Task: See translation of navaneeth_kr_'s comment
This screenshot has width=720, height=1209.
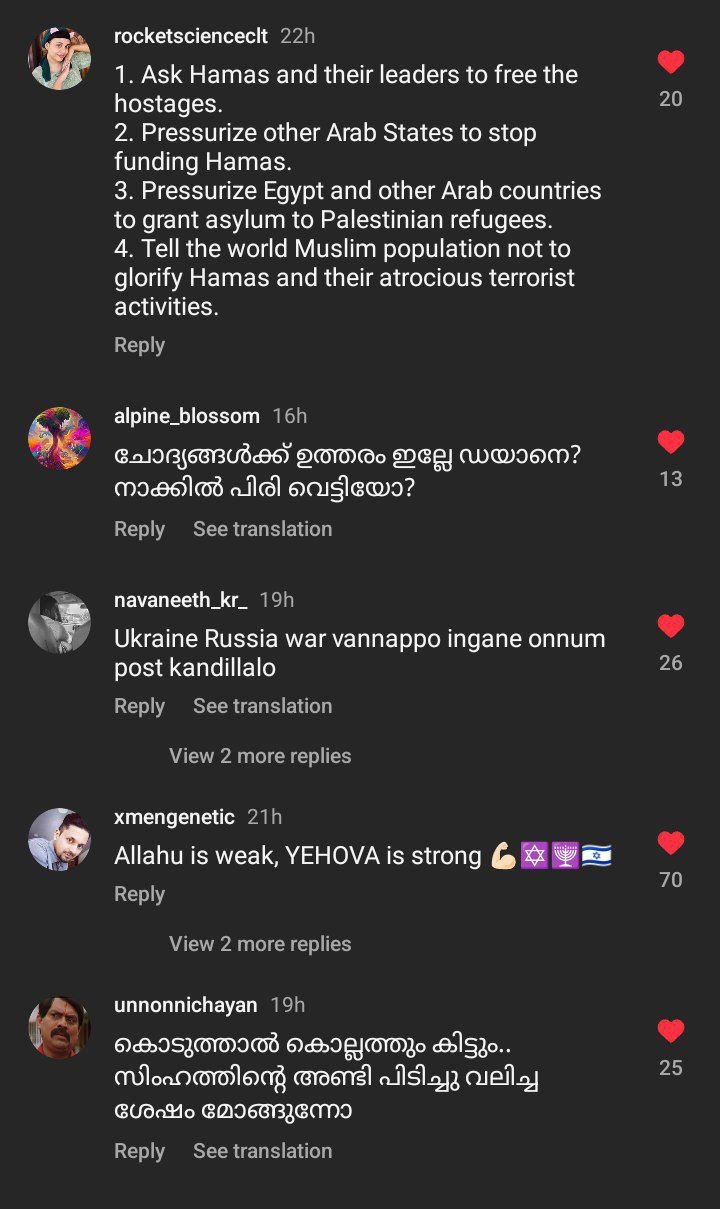Action: click(x=262, y=706)
